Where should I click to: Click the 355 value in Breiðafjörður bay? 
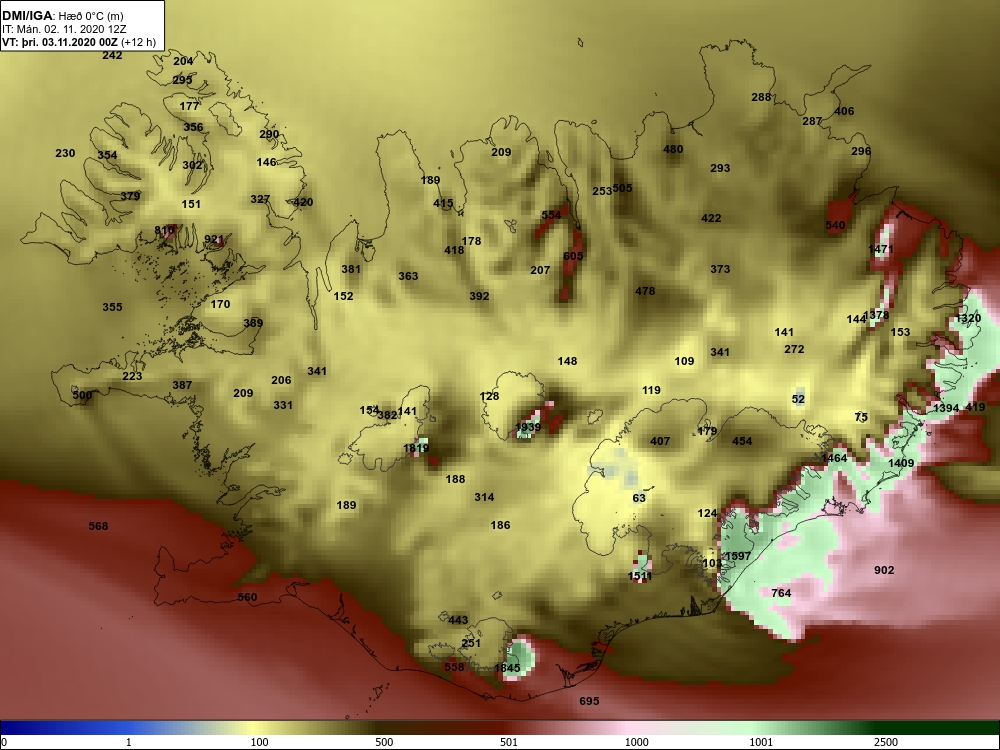pos(112,307)
